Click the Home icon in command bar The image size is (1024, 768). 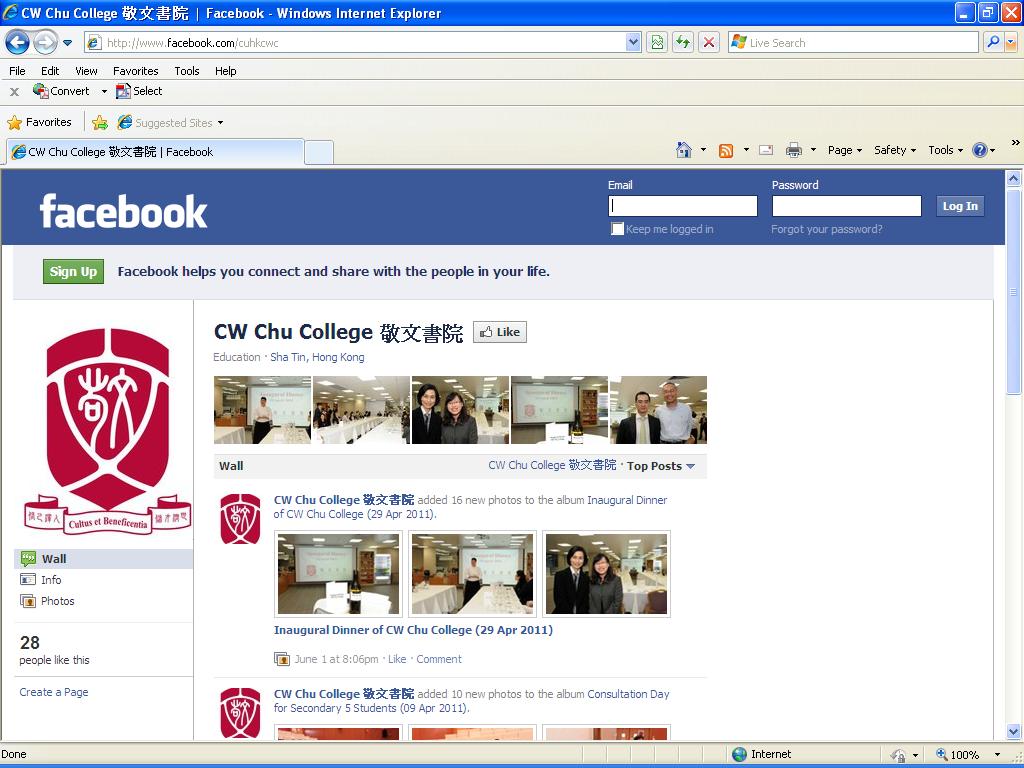[684, 150]
